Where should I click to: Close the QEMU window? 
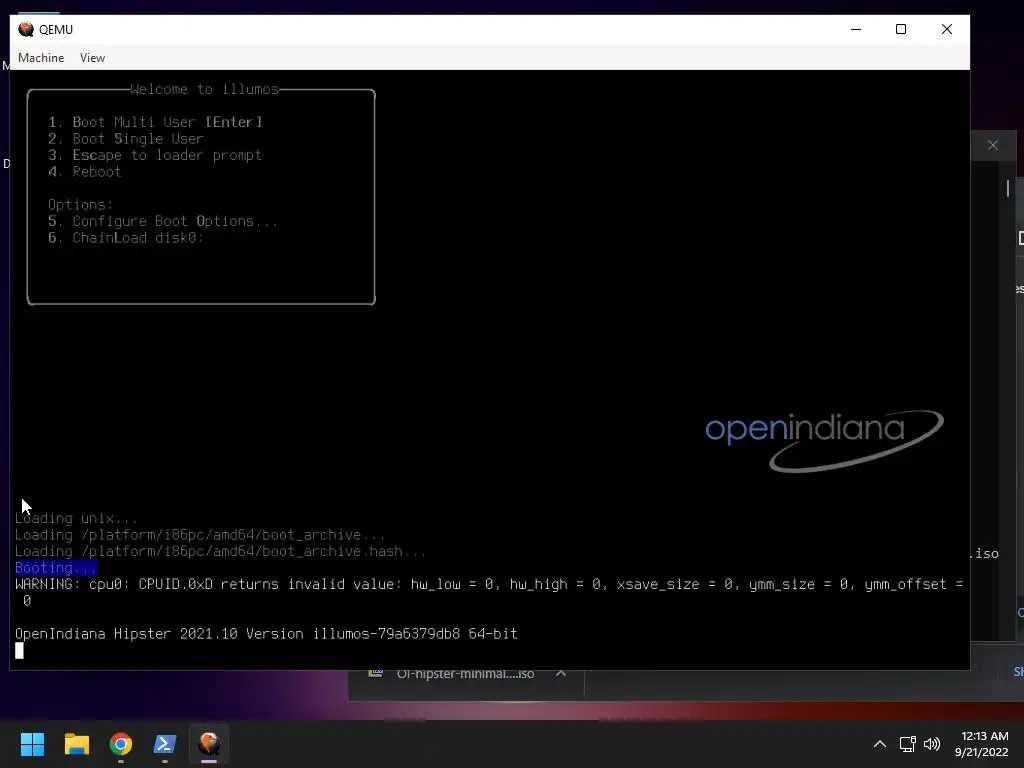(946, 29)
